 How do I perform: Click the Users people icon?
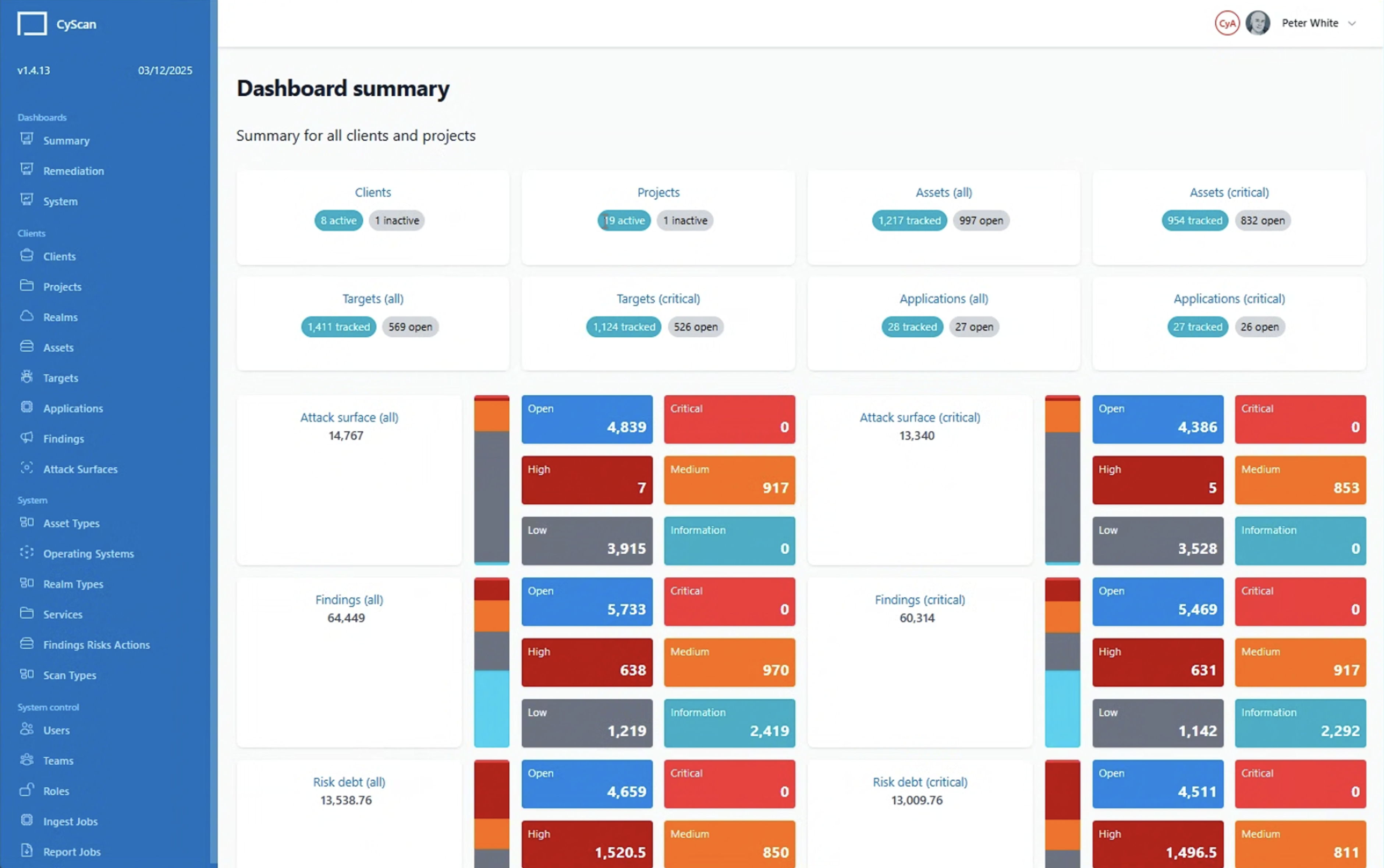coord(26,729)
